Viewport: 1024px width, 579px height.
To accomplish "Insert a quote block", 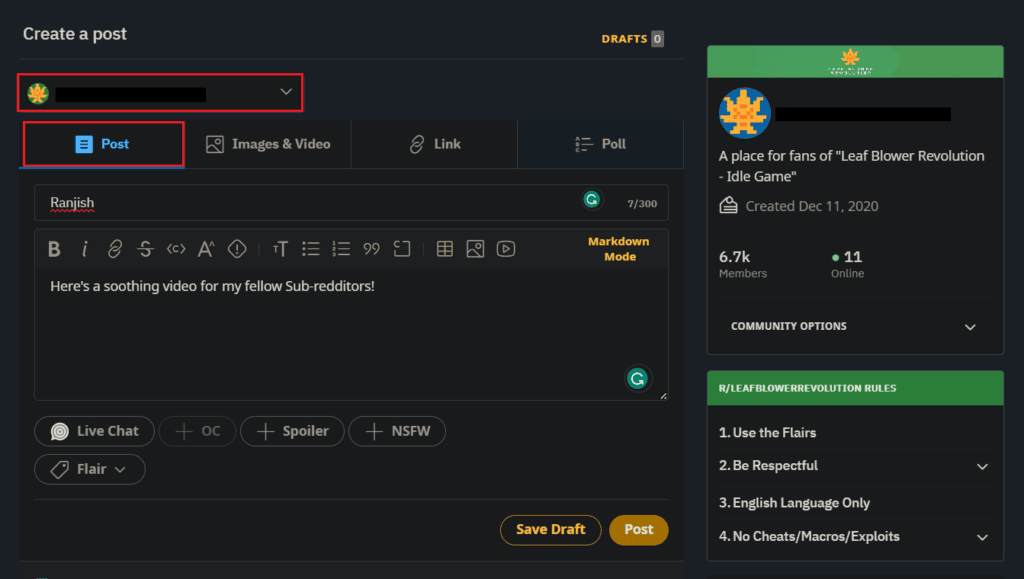I will [370, 248].
